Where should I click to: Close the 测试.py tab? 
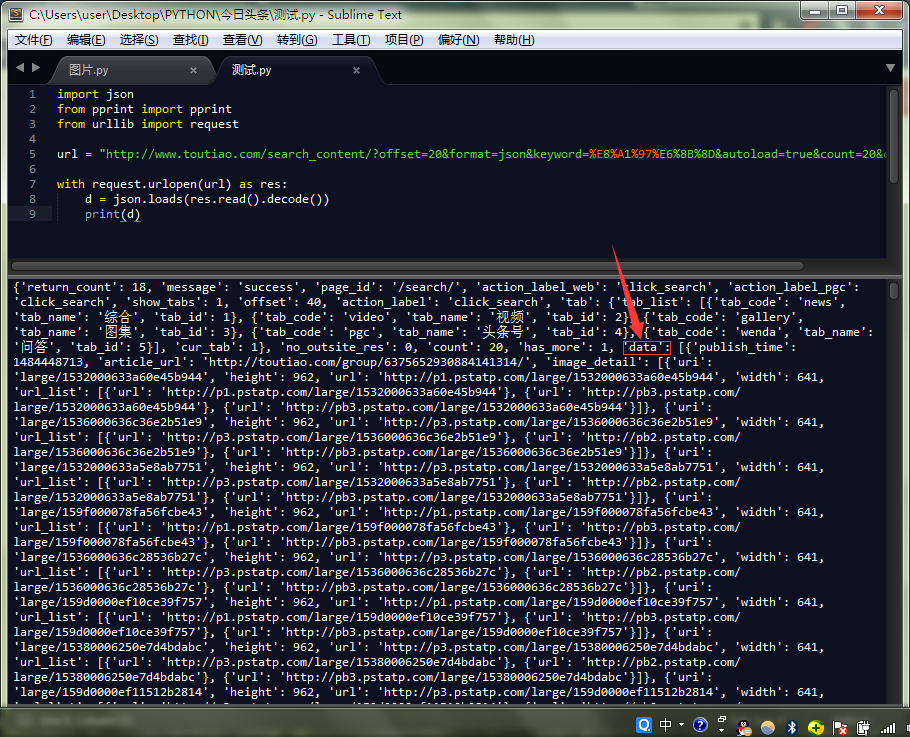click(356, 70)
